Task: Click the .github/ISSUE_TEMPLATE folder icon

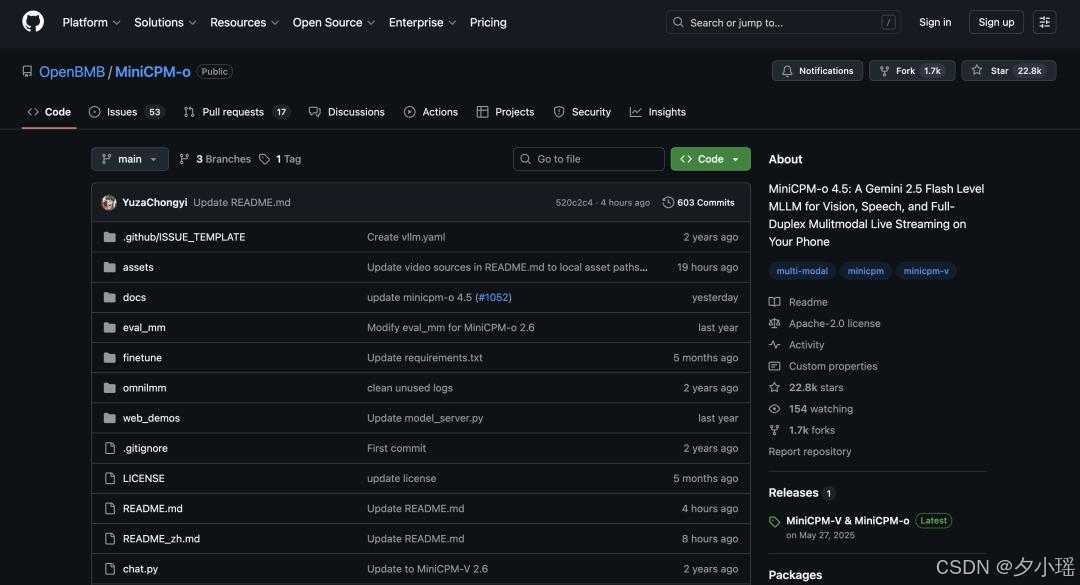Action: 110,237
